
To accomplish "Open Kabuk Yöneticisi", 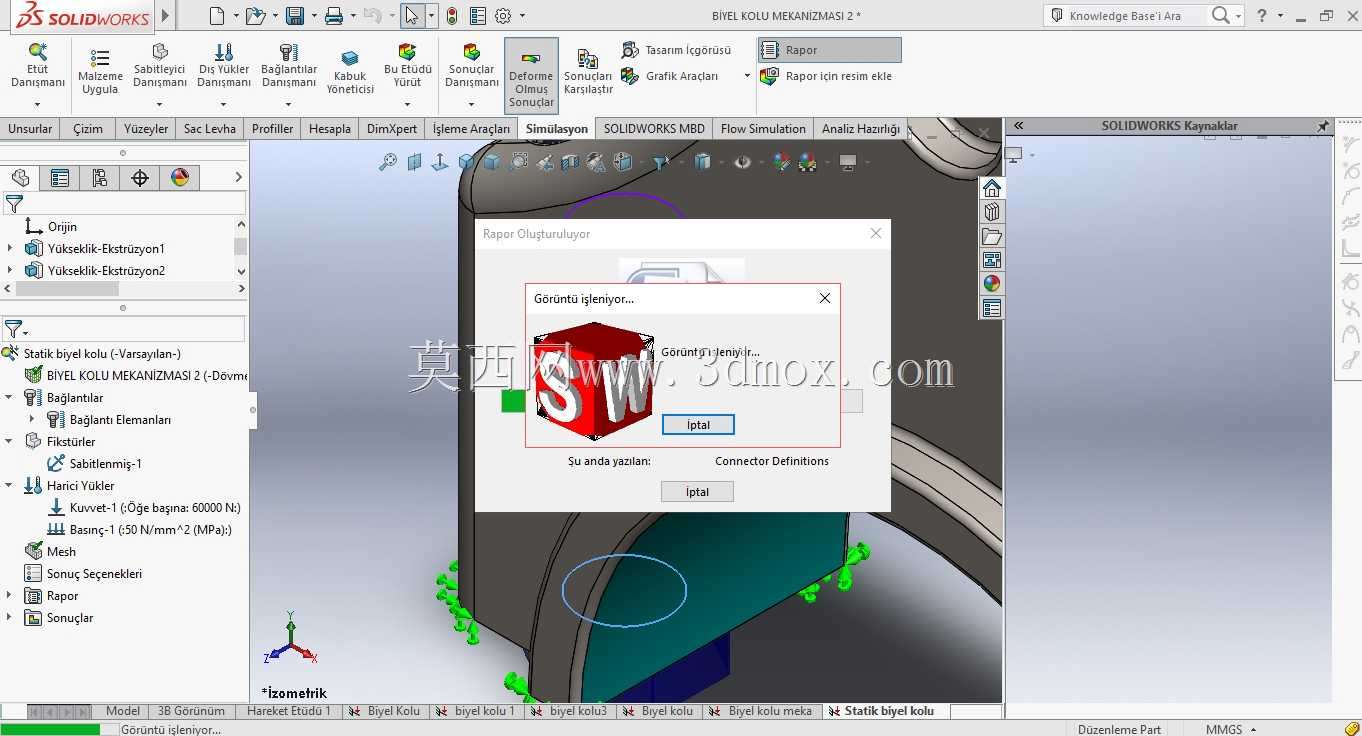I will [x=350, y=71].
